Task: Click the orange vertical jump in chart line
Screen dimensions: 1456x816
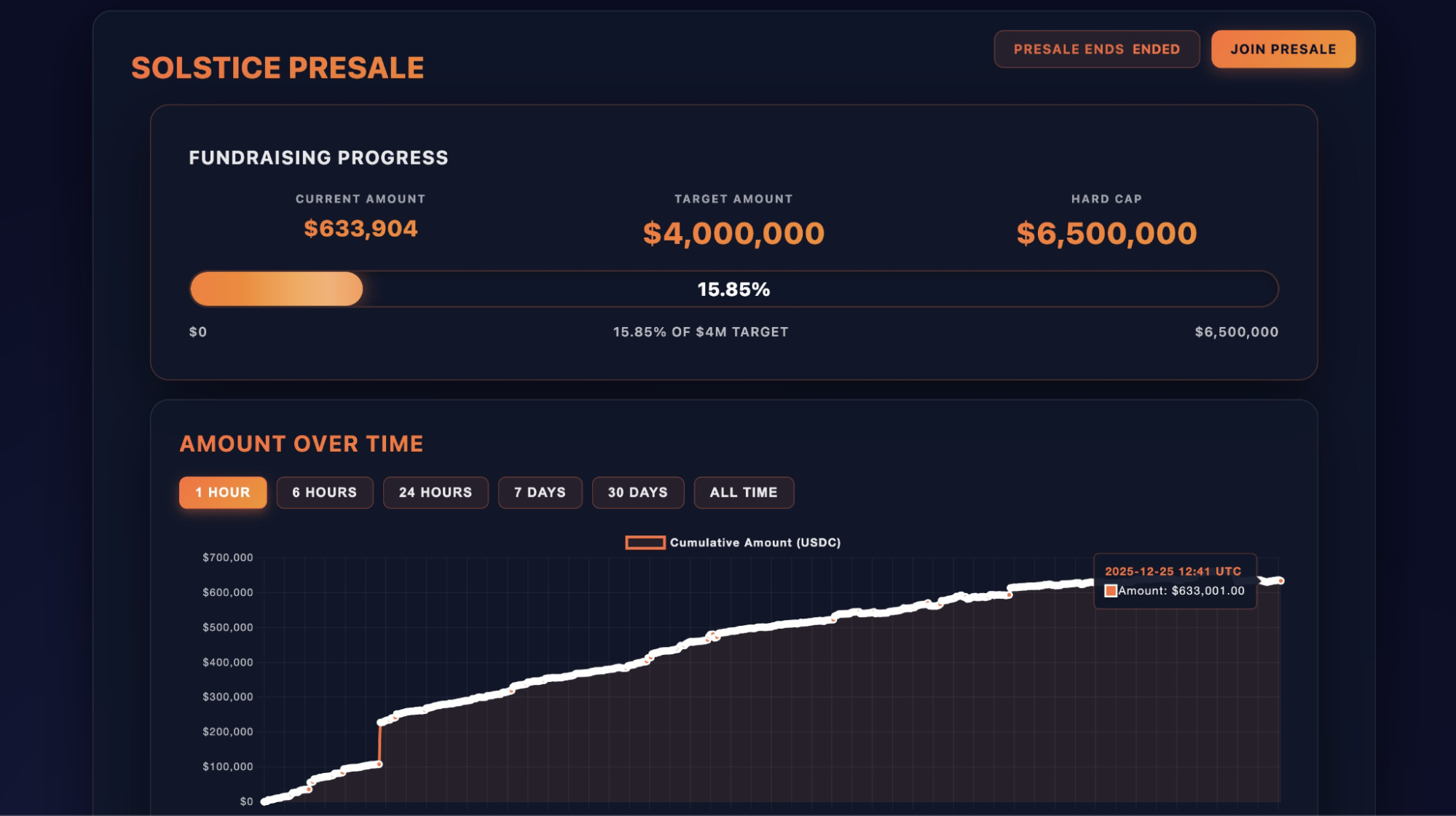Action: (379, 743)
